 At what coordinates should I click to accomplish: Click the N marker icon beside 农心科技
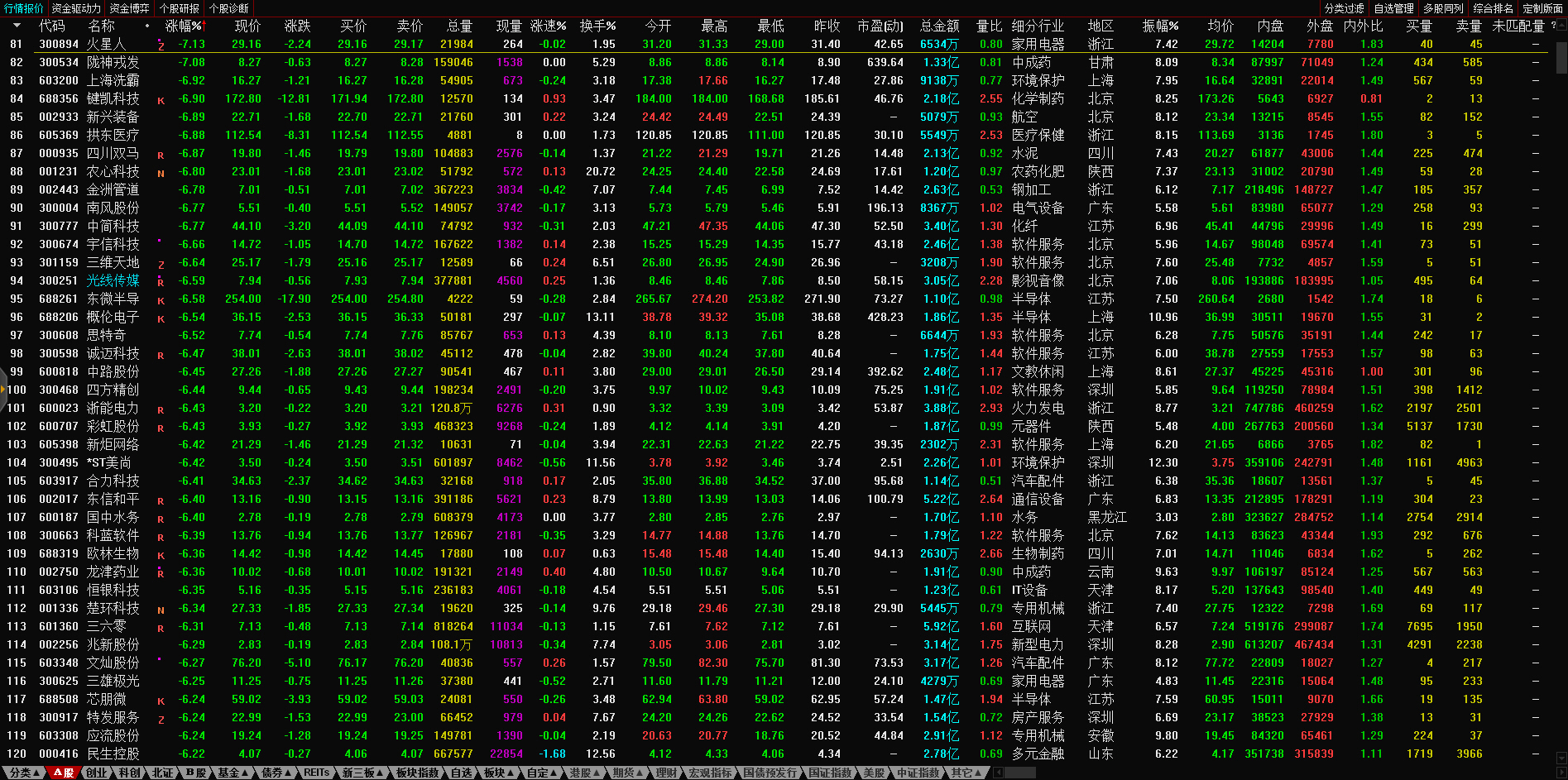coord(161,173)
